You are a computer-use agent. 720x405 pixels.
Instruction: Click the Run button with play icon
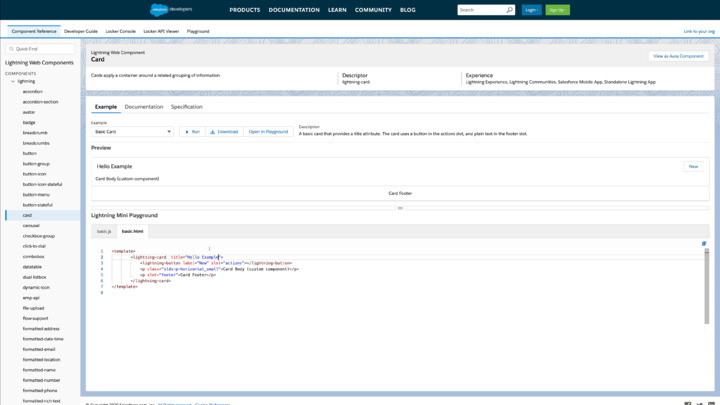[191, 132]
